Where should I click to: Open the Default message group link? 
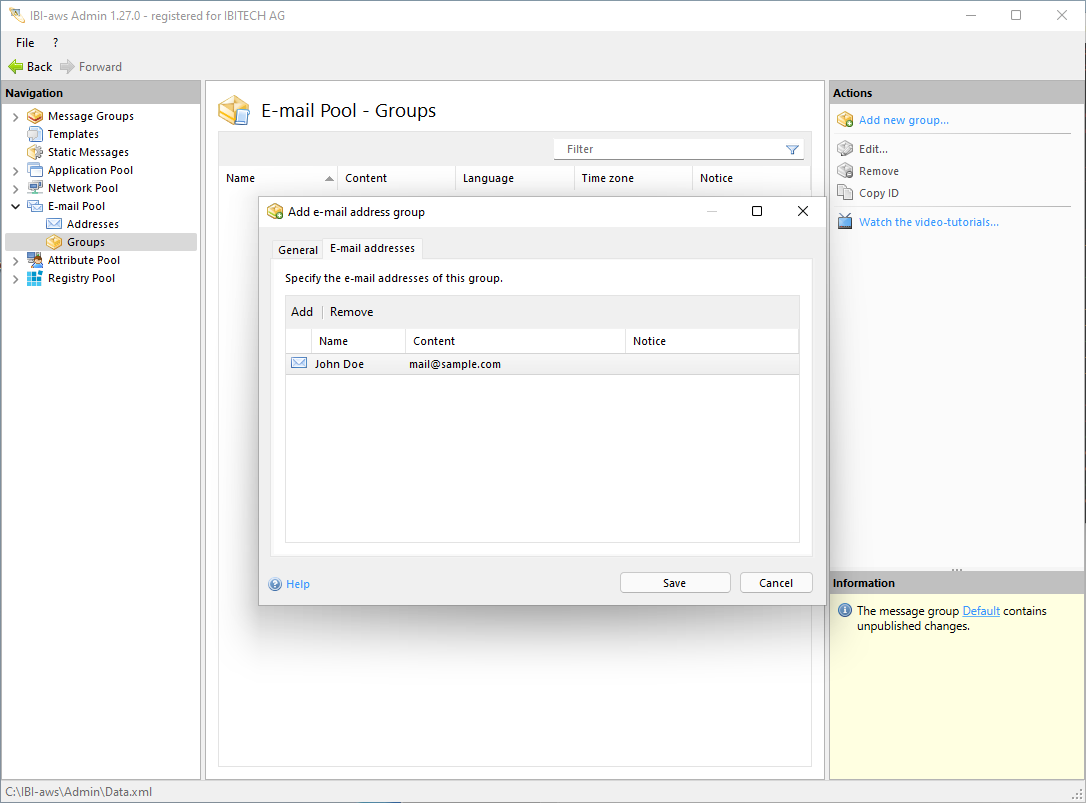tap(980, 611)
